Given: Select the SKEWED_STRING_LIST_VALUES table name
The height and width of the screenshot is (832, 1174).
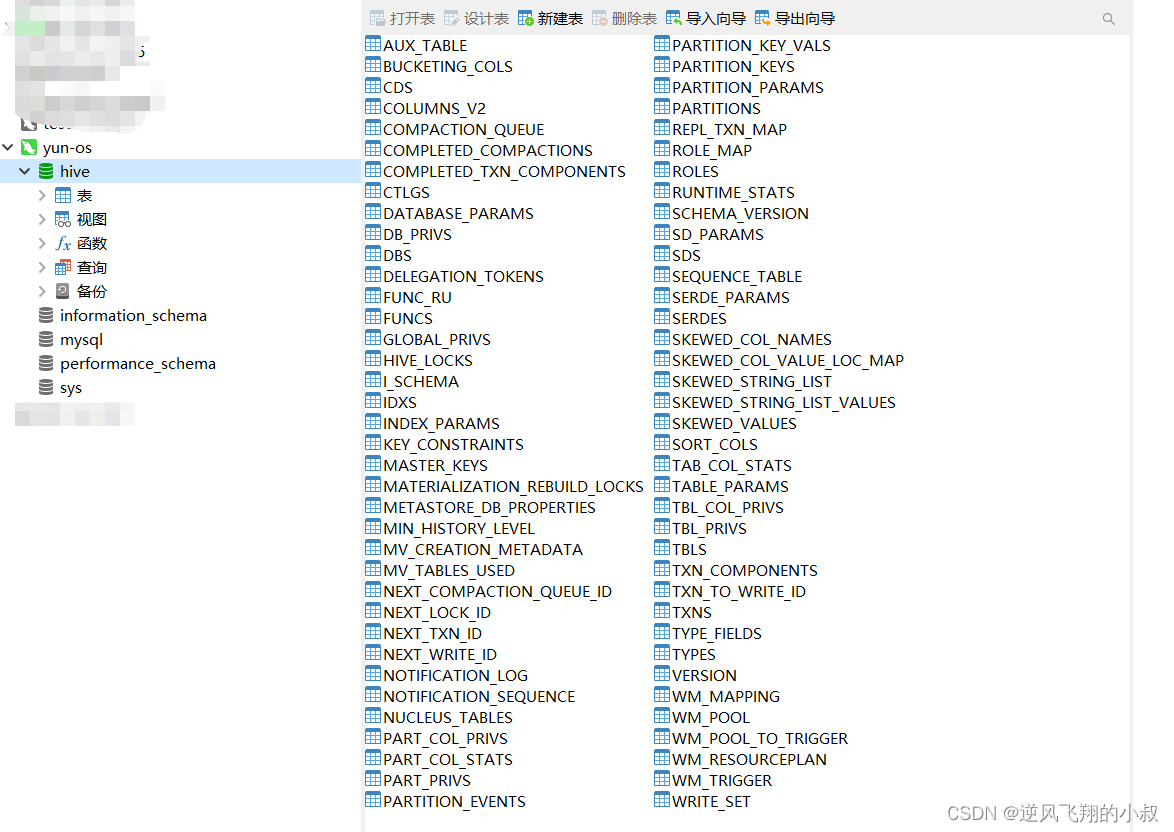Looking at the screenshot, I should click(784, 402).
